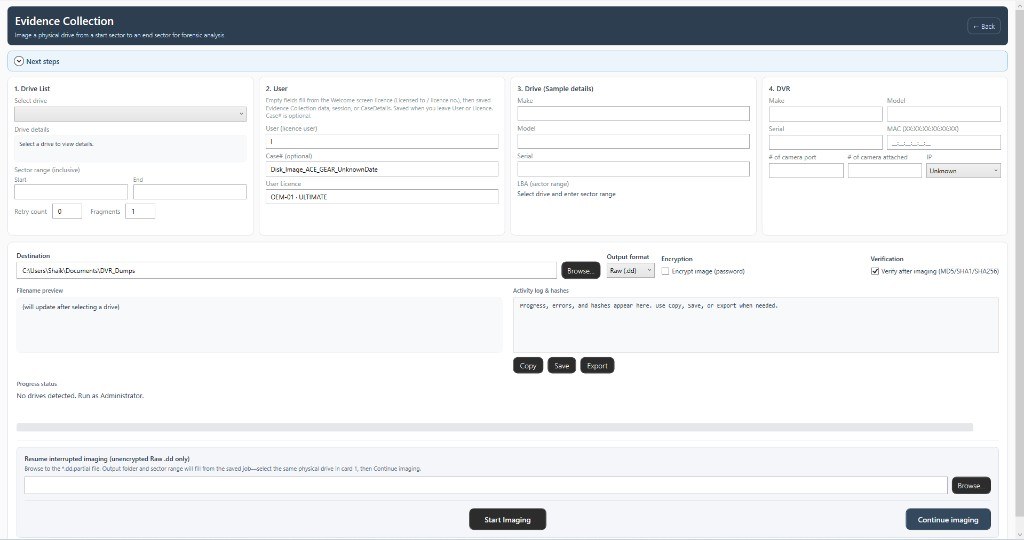
Task: Click the sector range Start field
Action: 71,192
